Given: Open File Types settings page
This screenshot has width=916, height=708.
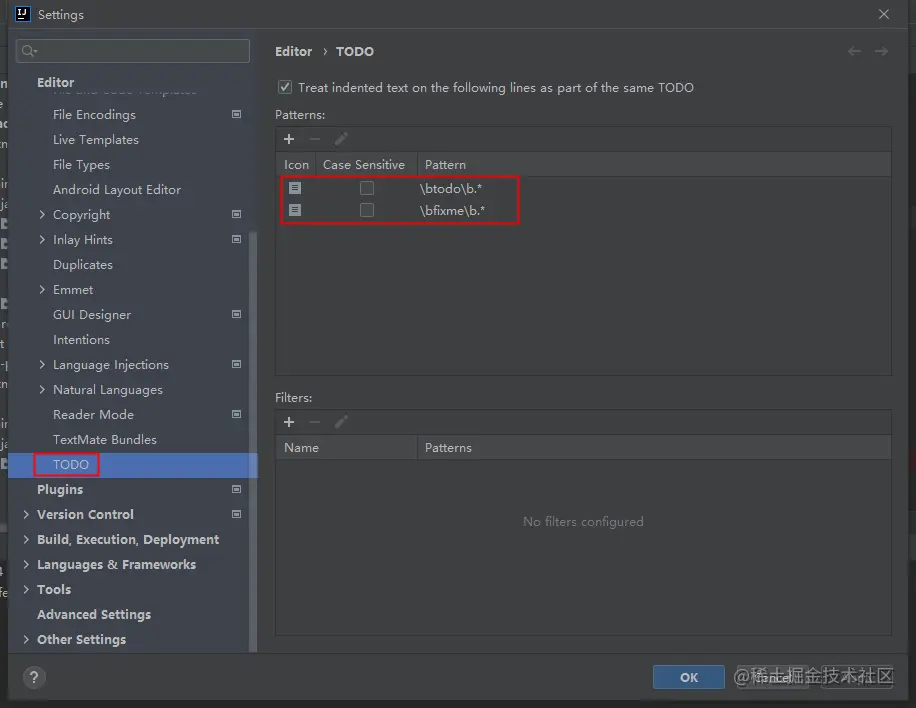Looking at the screenshot, I should click(81, 165).
